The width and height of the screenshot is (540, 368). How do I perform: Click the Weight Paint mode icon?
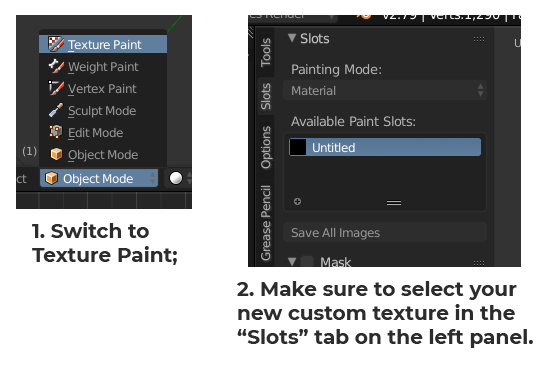pos(56,66)
